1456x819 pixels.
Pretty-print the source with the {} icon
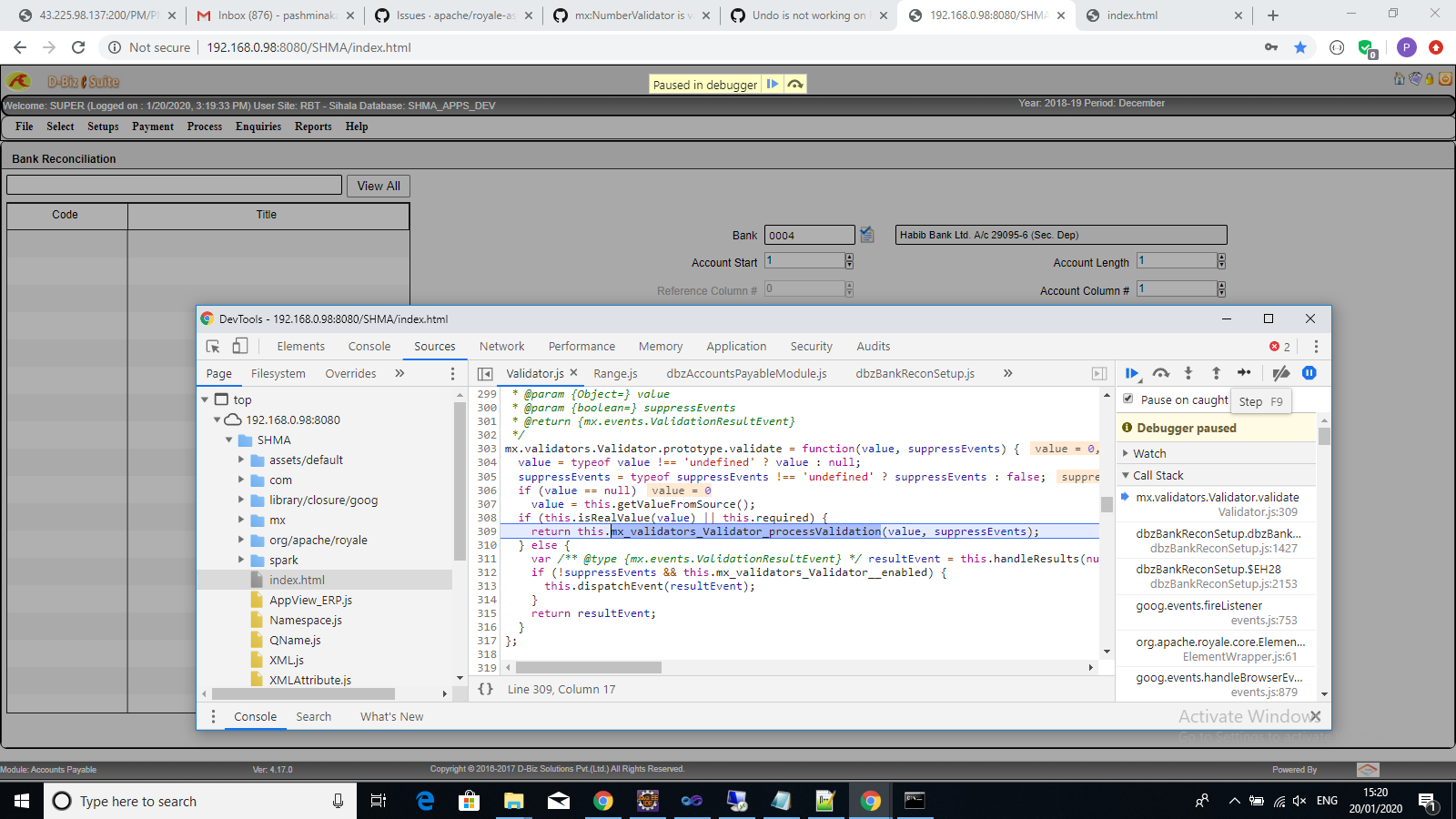point(484,689)
